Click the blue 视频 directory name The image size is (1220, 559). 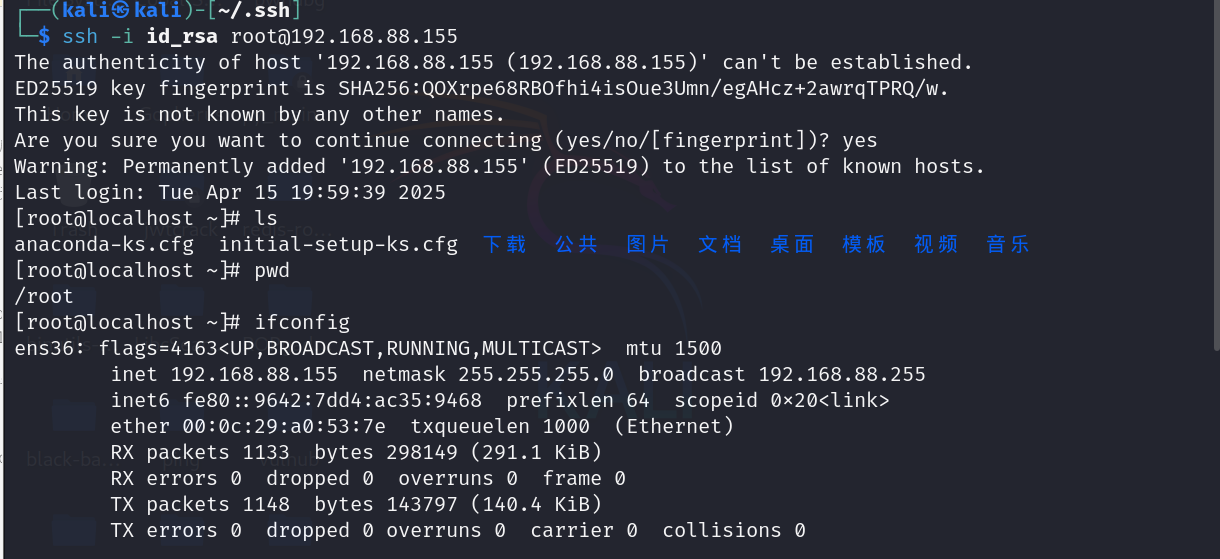click(x=937, y=244)
